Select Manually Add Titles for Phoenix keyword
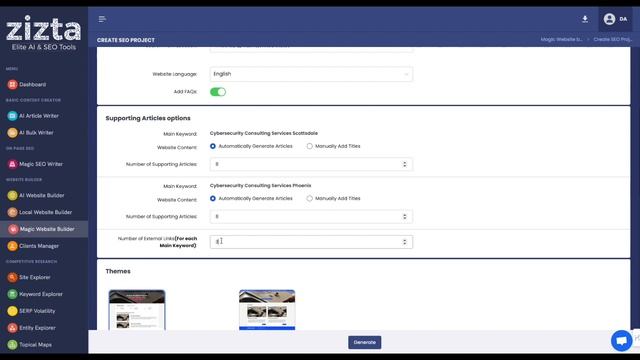This screenshot has height=360, width=640. click(309, 198)
